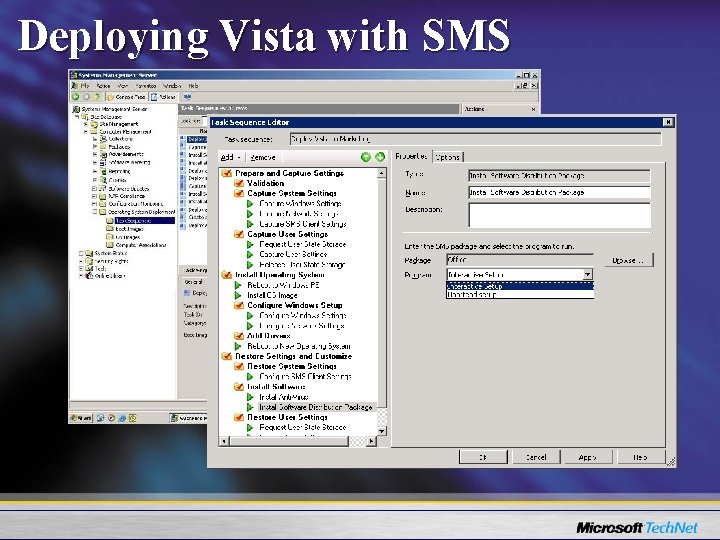Click the green step icon beside Capture SMS Client Settings
The height and width of the screenshot is (540, 720).
coord(250,224)
